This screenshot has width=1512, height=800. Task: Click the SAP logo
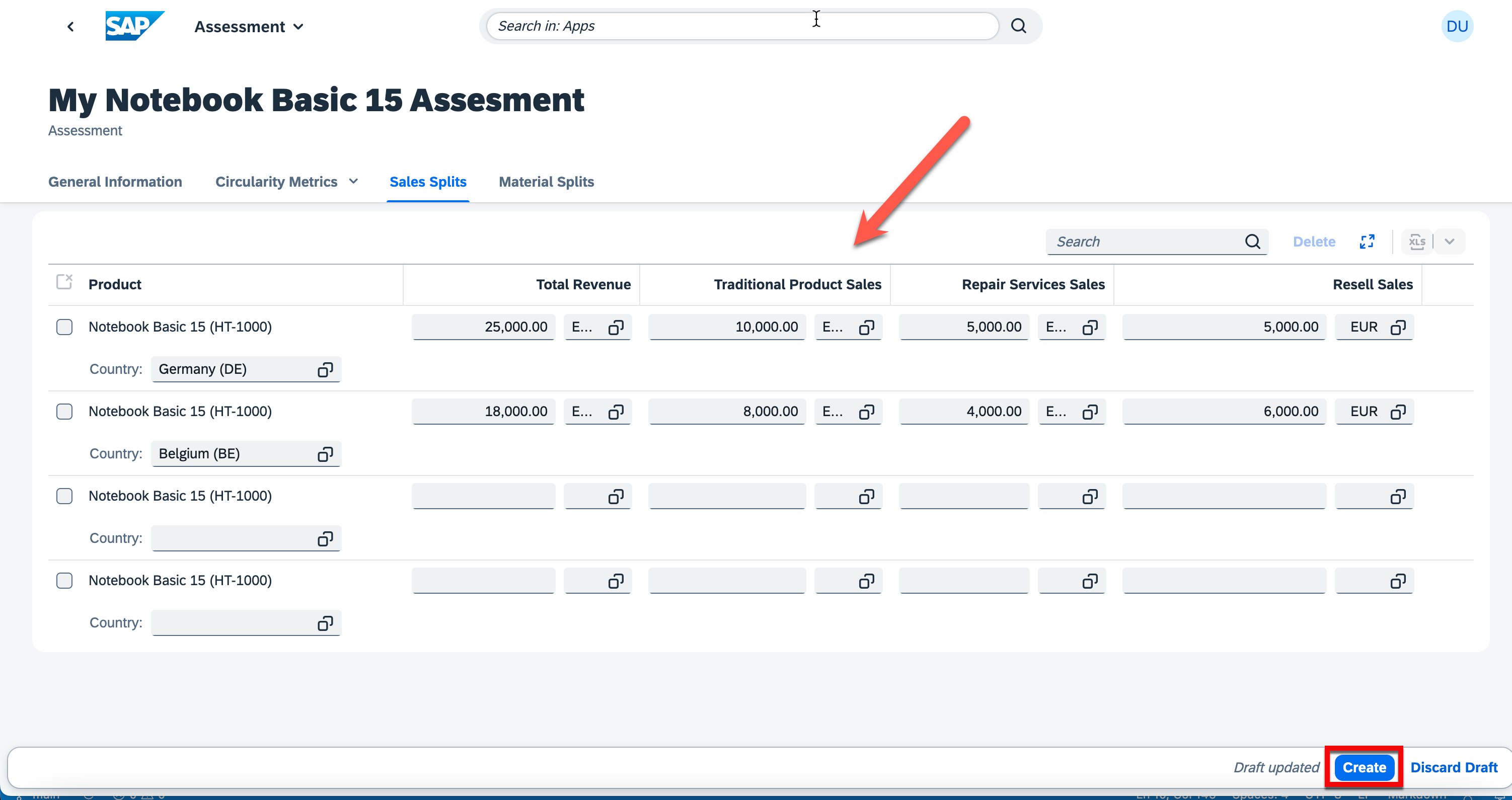[134, 26]
